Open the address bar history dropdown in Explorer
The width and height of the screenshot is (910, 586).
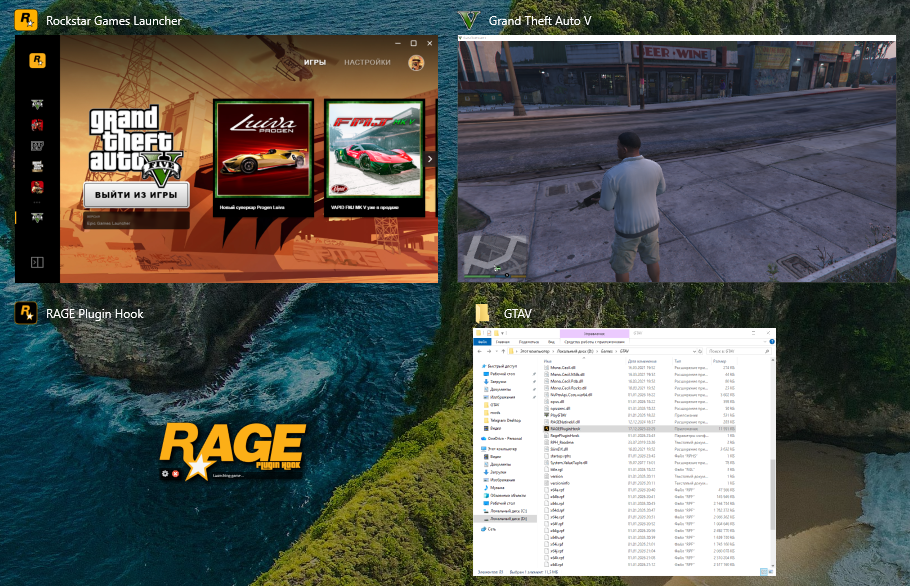(695, 351)
